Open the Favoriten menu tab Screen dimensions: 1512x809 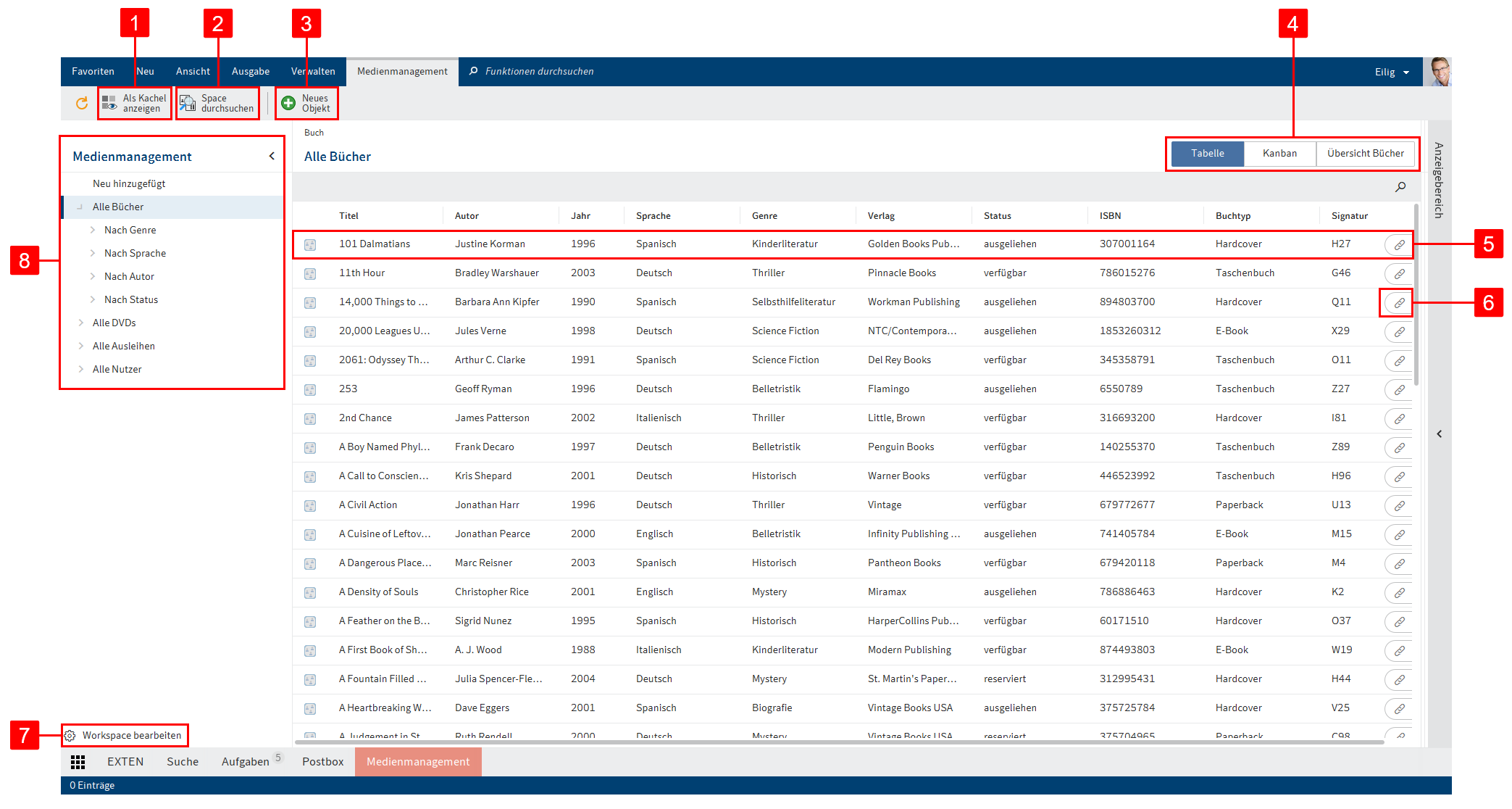click(x=93, y=71)
